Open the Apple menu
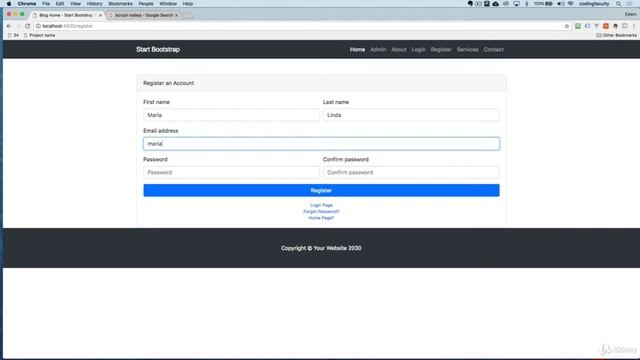Image resolution: width=640 pixels, height=360 pixels. [x=9, y=4]
